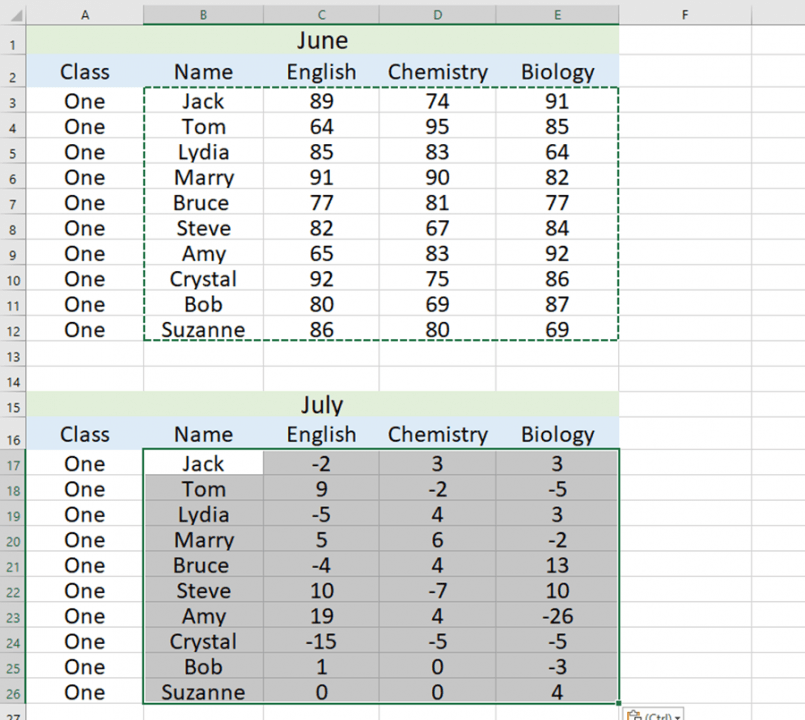Click Suzanne's July Biology value 4

(558, 692)
